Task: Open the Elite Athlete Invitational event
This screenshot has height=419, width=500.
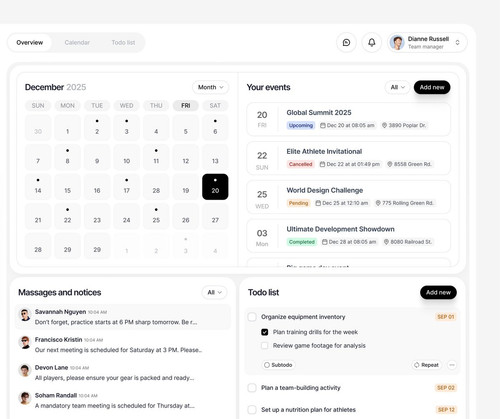Action: click(x=348, y=158)
